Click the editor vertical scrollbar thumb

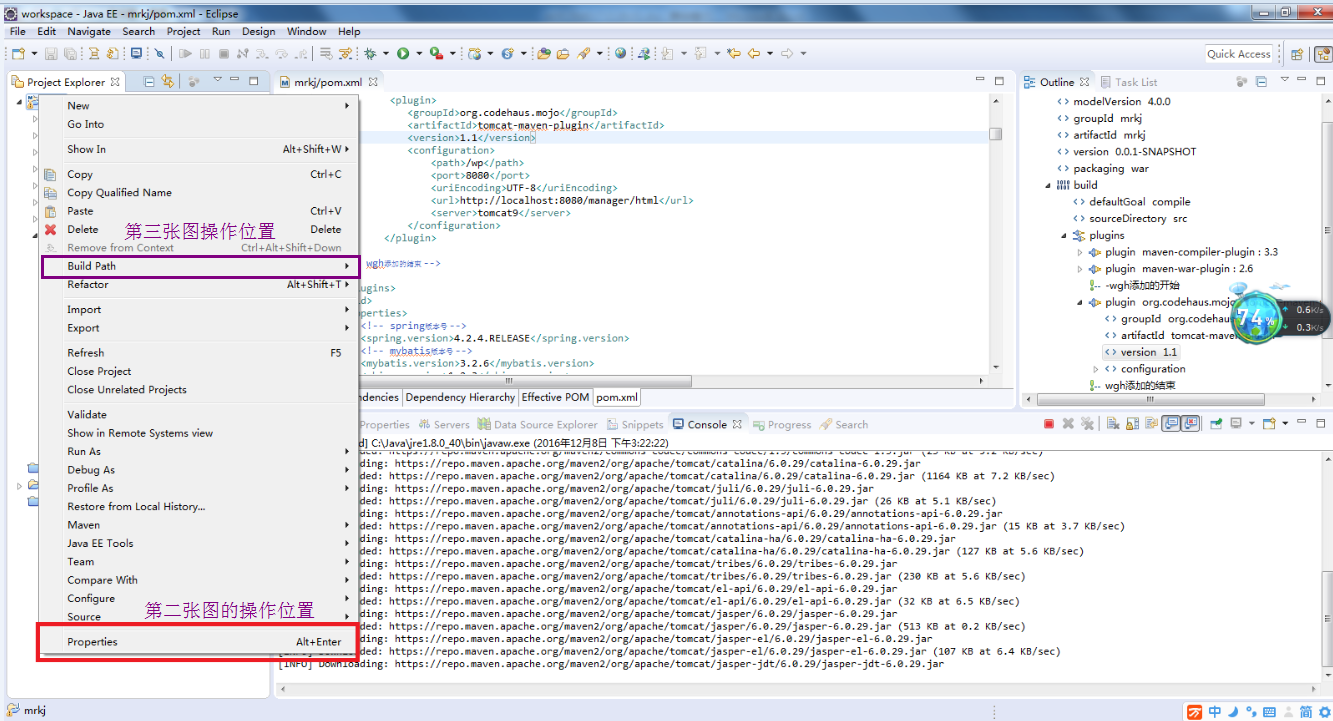(x=995, y=134)
